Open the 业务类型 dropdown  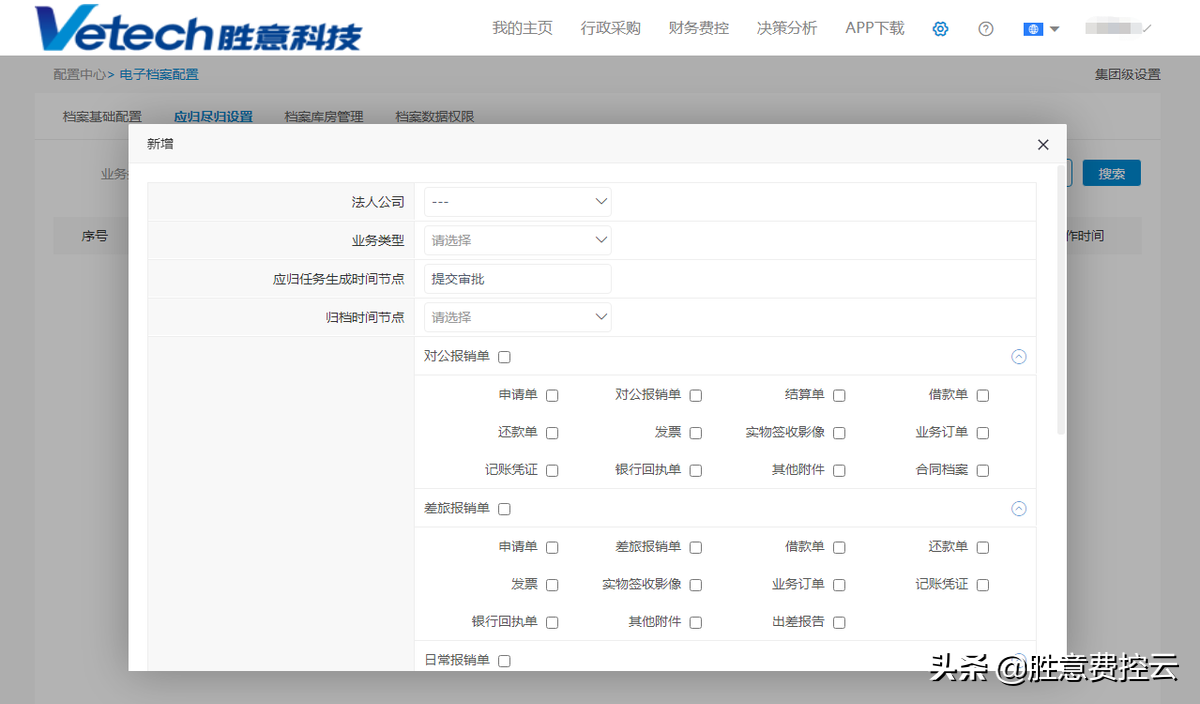click(518, 240)
